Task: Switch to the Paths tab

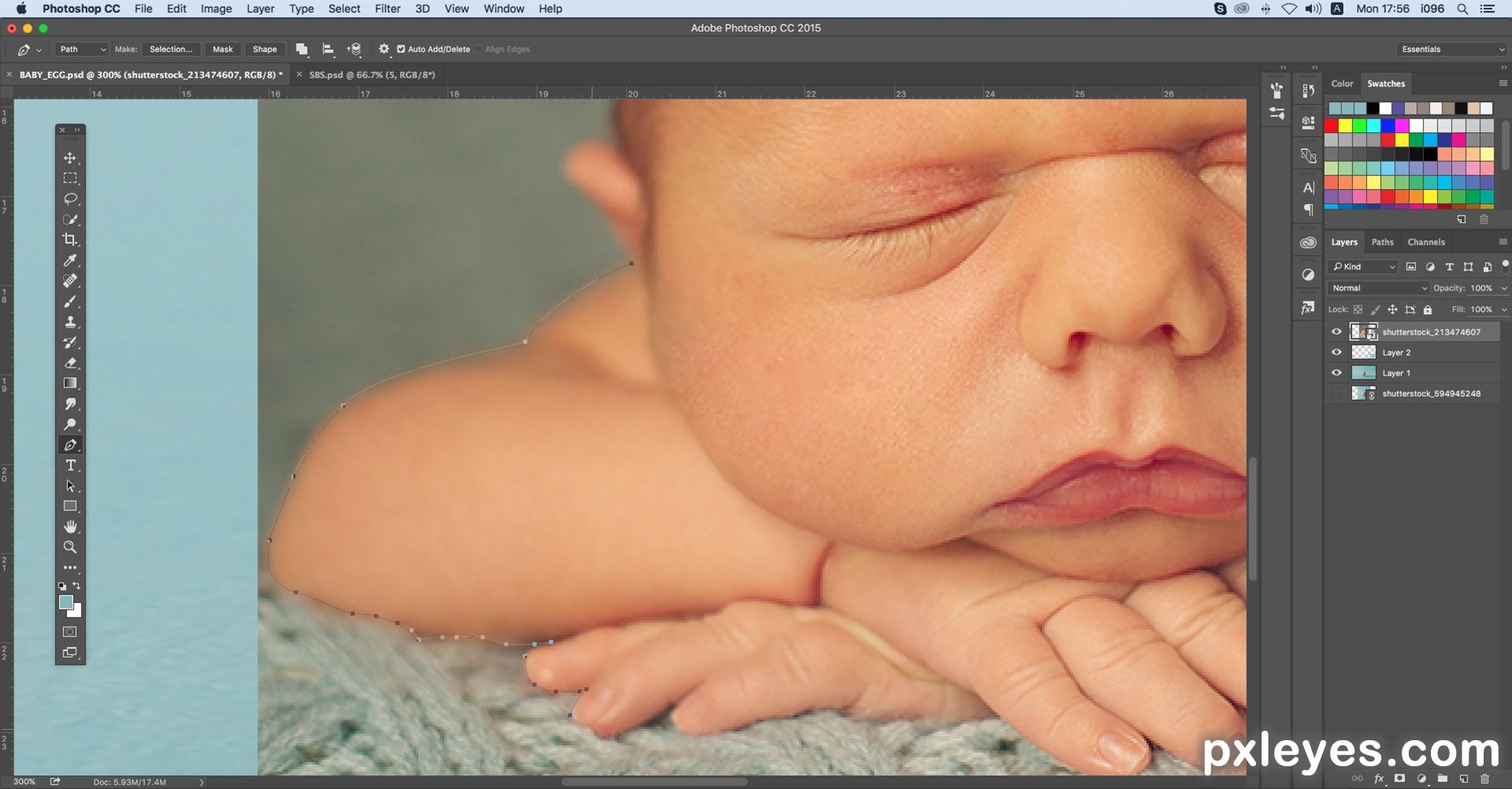Action: point(1382,242)
